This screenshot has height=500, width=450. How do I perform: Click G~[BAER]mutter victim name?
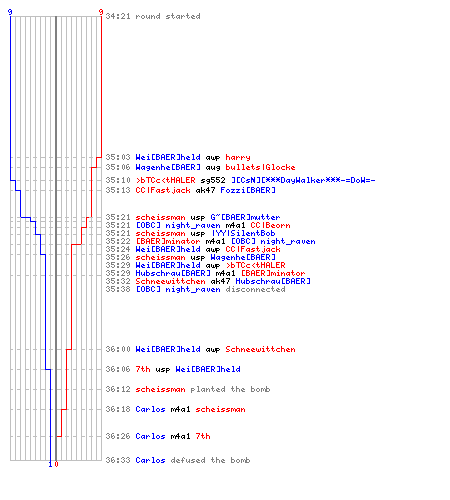[x=245, y=217]
